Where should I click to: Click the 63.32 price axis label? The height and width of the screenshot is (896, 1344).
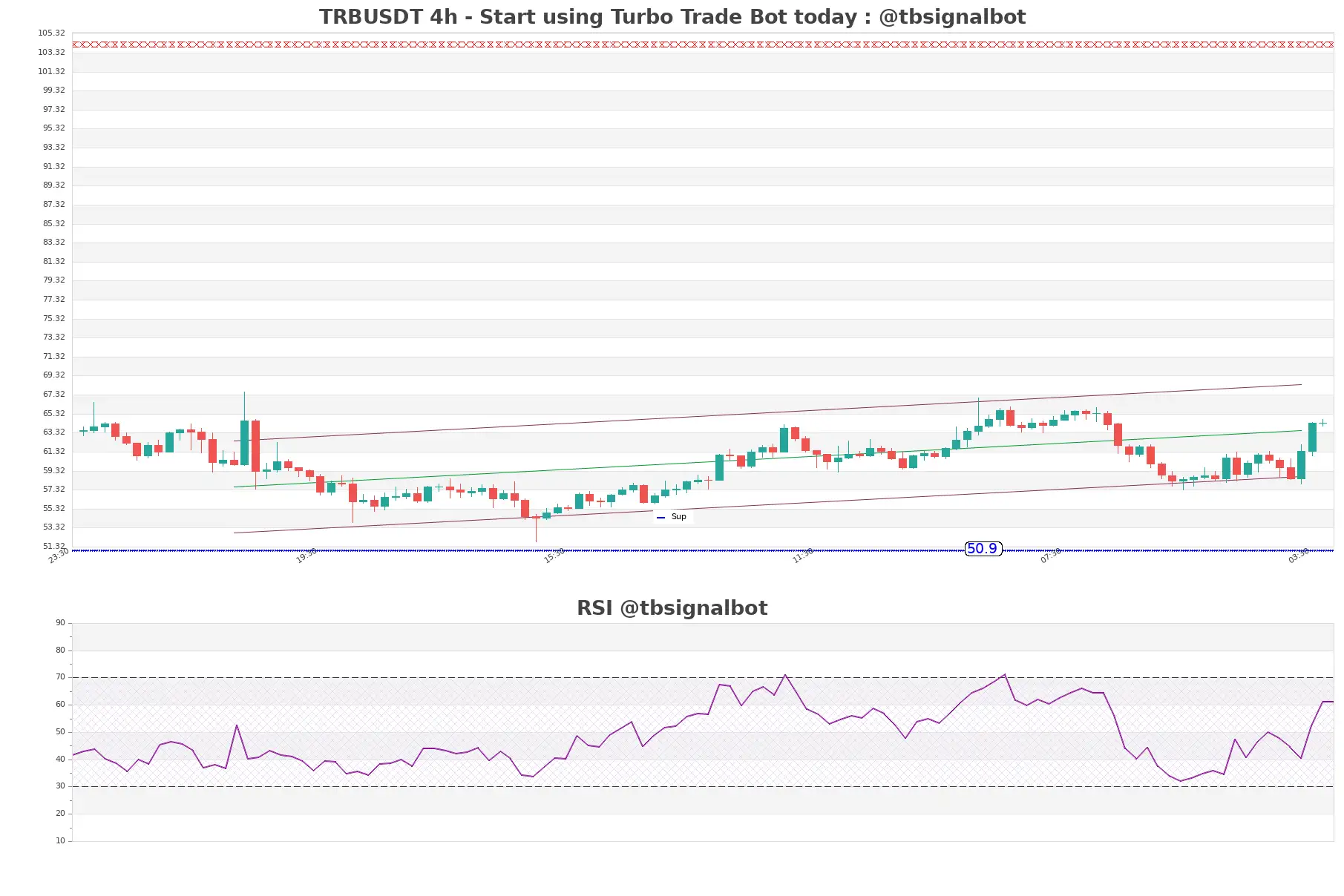(x=54, y=432)
